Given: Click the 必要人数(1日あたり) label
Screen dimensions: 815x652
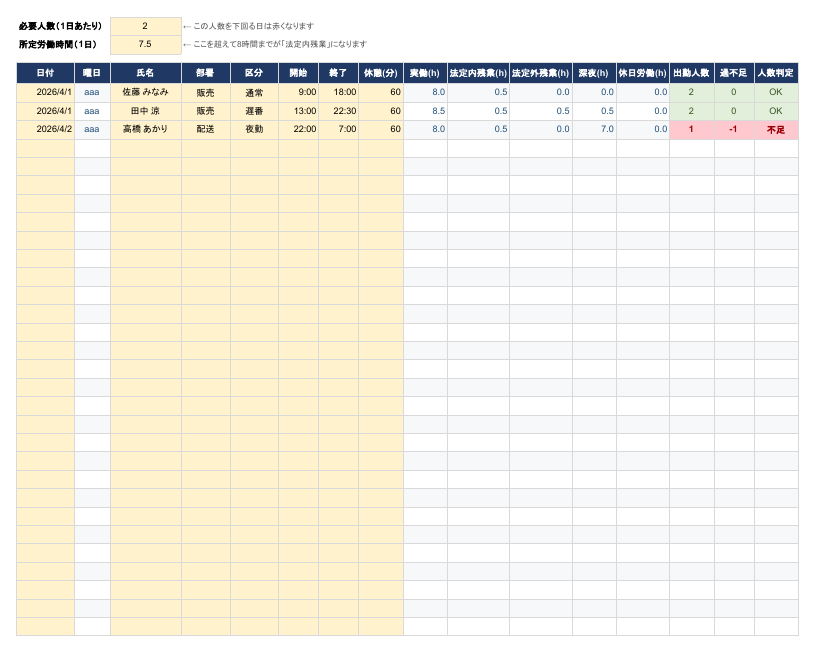Looking at the screenshot, I should point(60,26).
